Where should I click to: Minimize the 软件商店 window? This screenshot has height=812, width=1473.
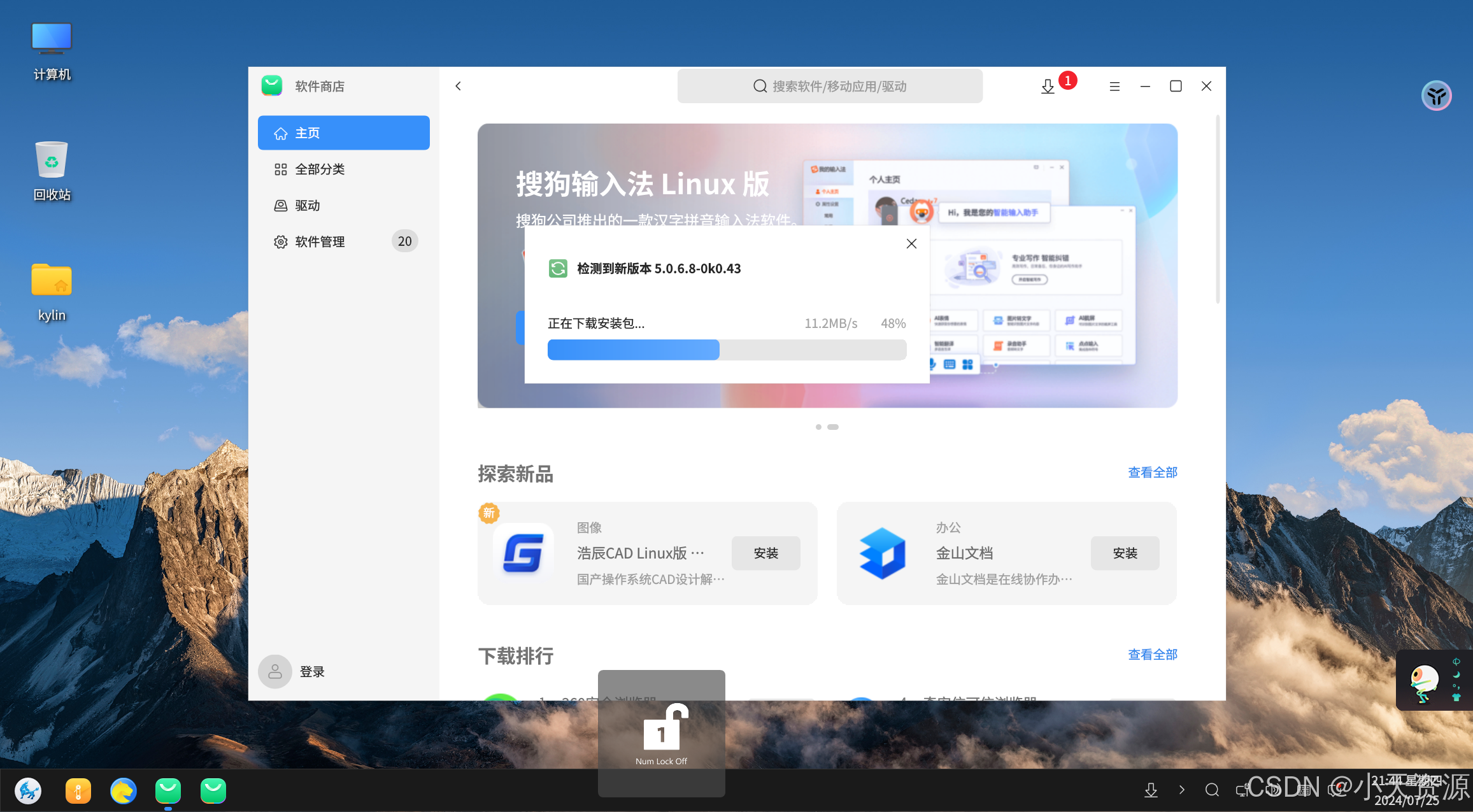point(1145,86)
